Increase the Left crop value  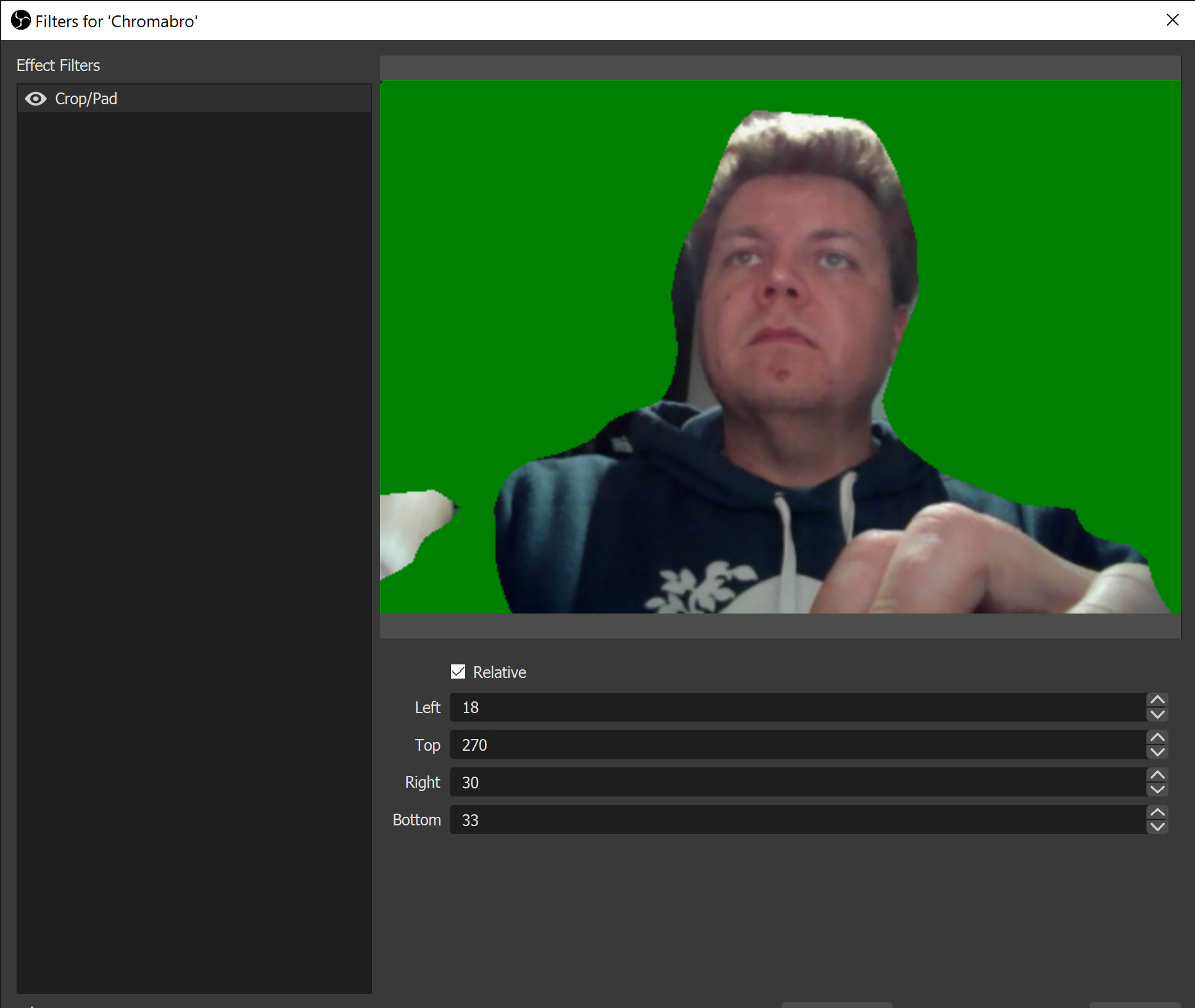pyautogui.click(x=1157, y=700)
